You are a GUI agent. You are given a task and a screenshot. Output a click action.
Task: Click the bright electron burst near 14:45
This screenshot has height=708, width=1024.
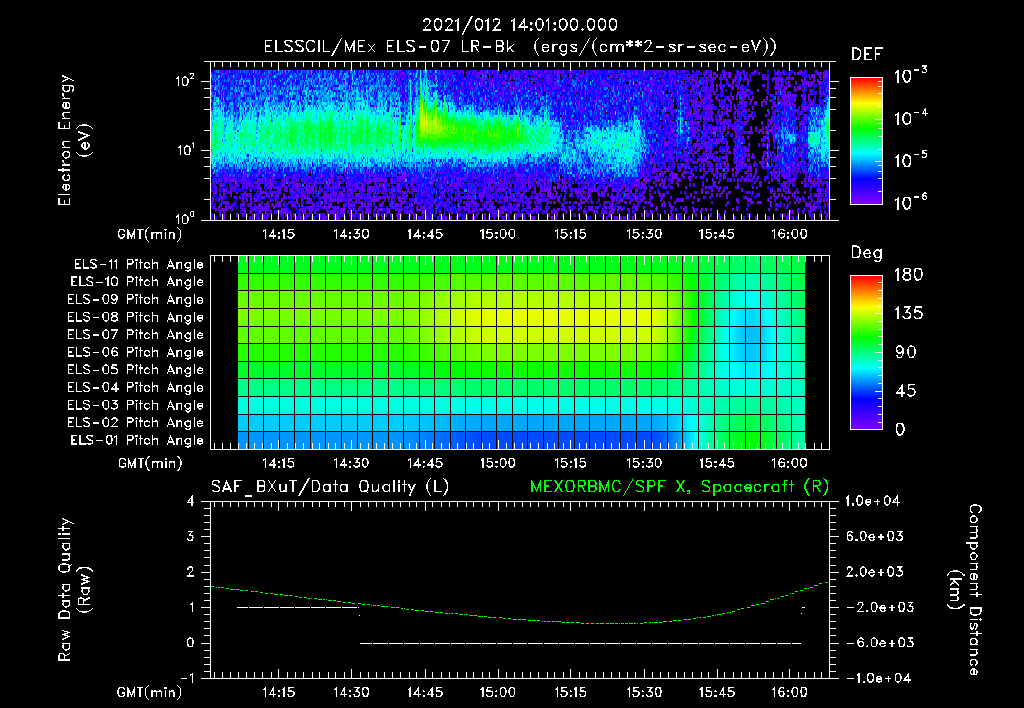[x=428, y=121]
